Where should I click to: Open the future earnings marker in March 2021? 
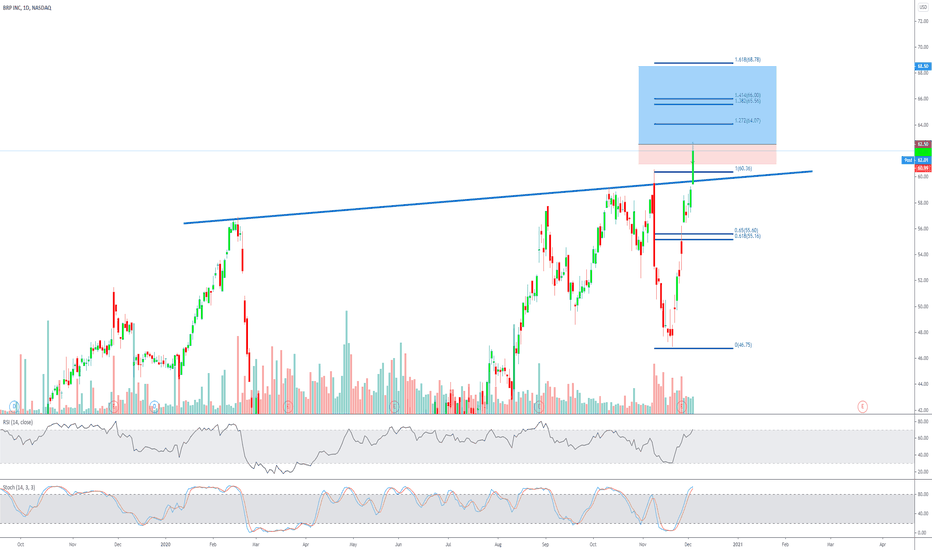[862, 407]
